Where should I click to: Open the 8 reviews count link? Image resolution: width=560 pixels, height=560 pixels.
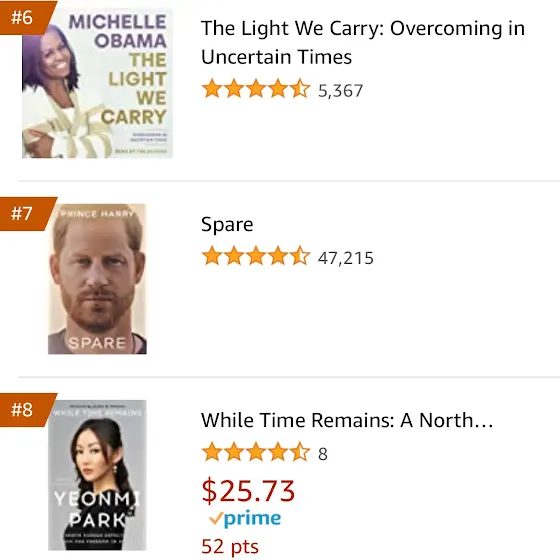323,454
